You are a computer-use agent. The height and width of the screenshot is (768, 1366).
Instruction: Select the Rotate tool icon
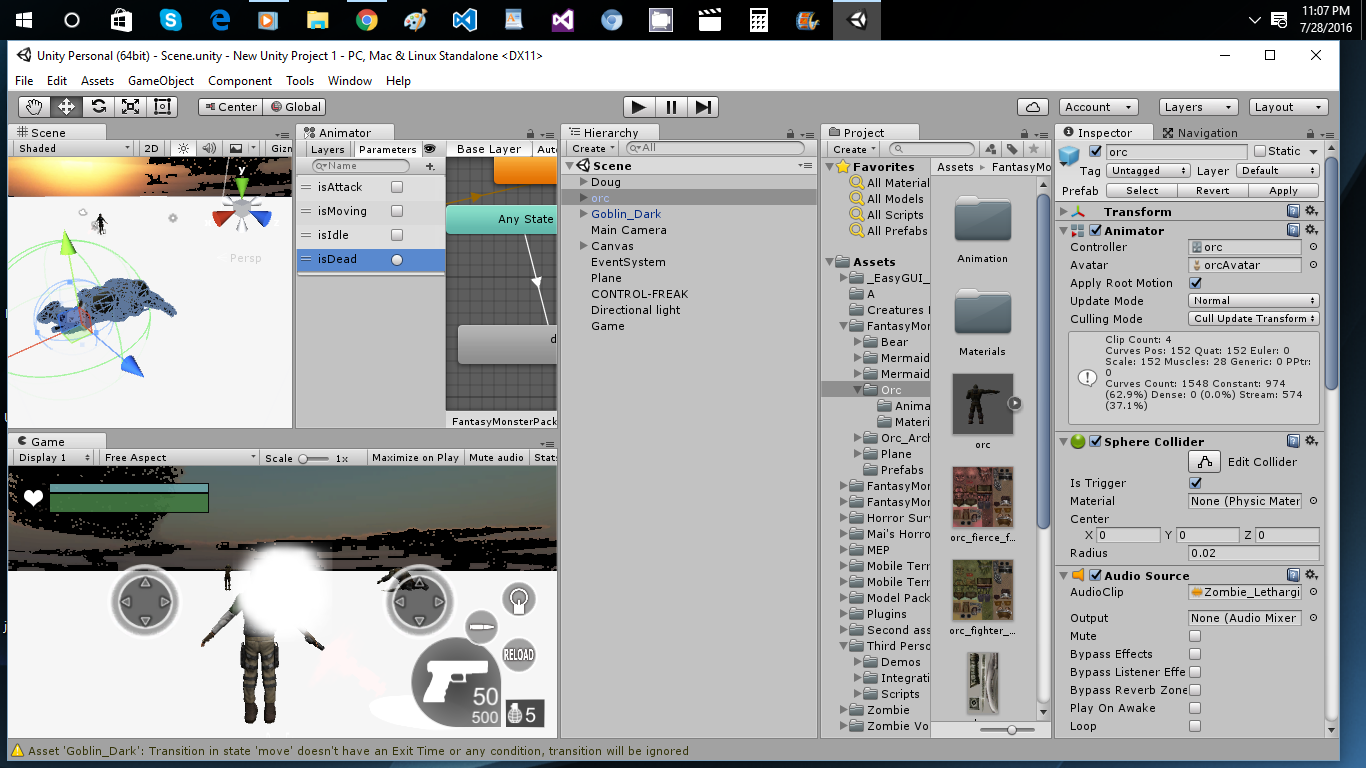click(x=98, y=107)
